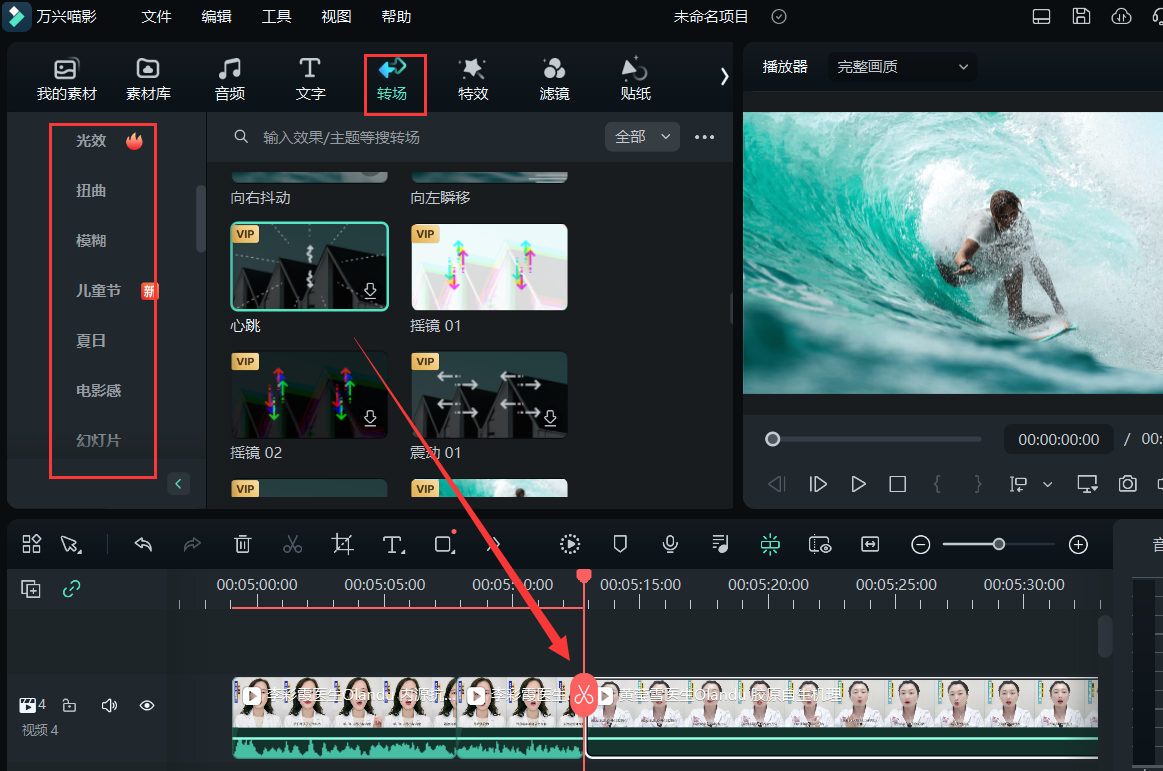The width and height of the screenshot is (1163, 771).
Task: Click the undo arrow in timeline toolbar
Action: [x=143, y=544]
